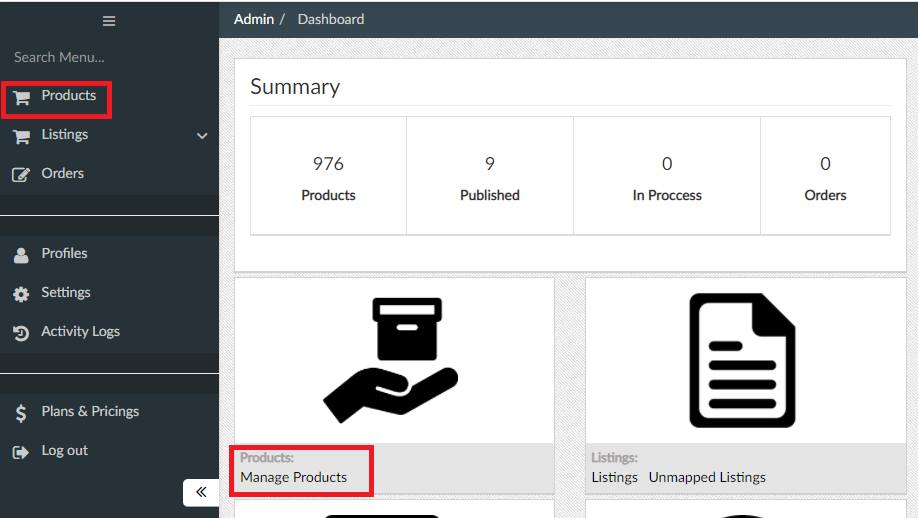Open Profiles in the sidebar
This screenshot has width=918, height=518.
[64, 253]
